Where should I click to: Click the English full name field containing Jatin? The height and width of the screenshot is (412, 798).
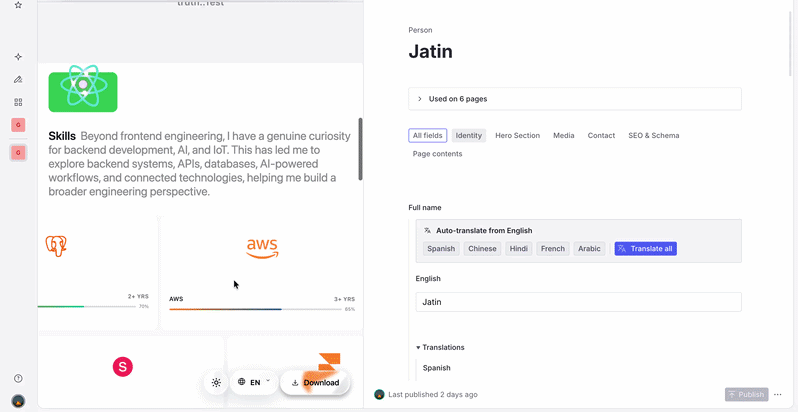578,302
